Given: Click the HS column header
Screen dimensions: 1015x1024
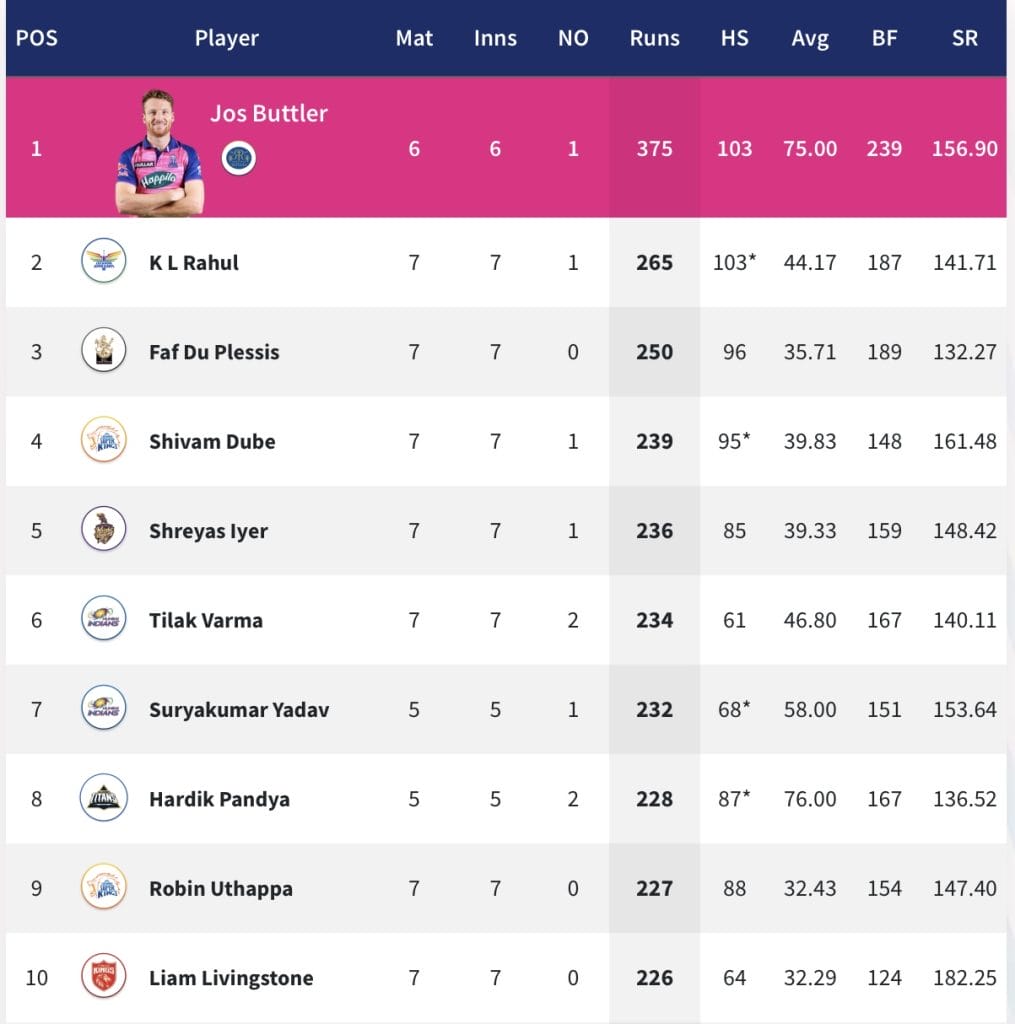Looking at the screenshot, I should coord(735,39).
